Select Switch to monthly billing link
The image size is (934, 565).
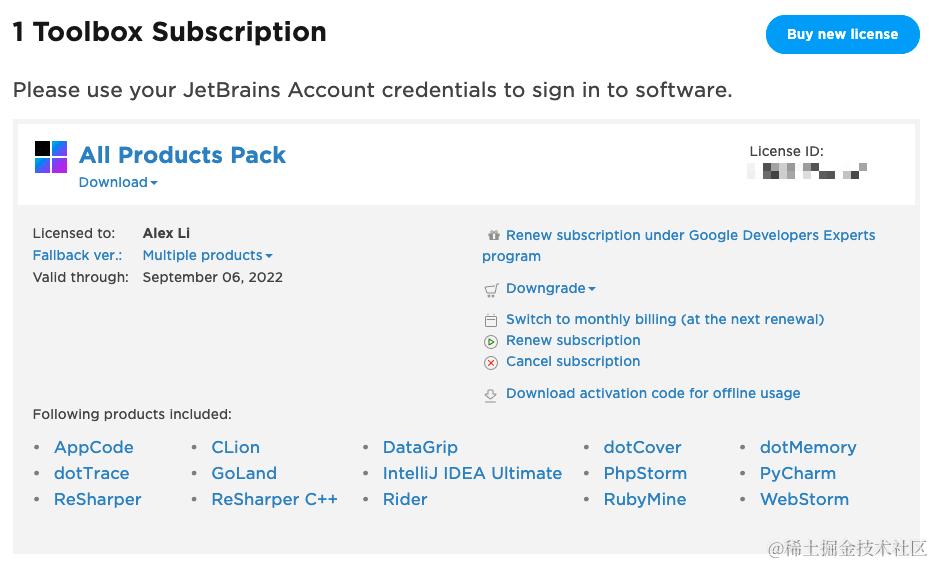coord(665,319)
